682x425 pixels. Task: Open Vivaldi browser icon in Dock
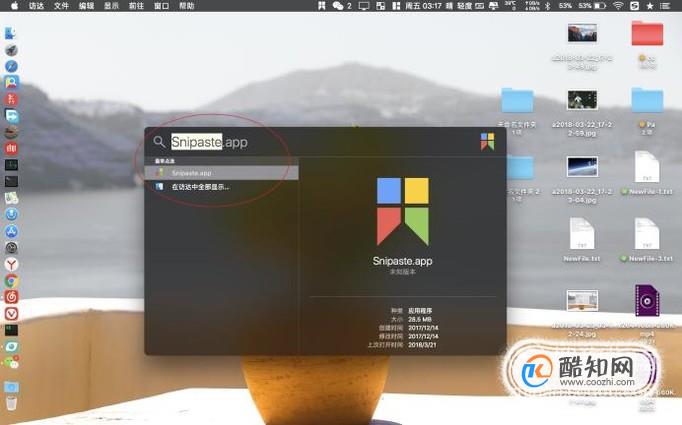click(x=11, y=314)
